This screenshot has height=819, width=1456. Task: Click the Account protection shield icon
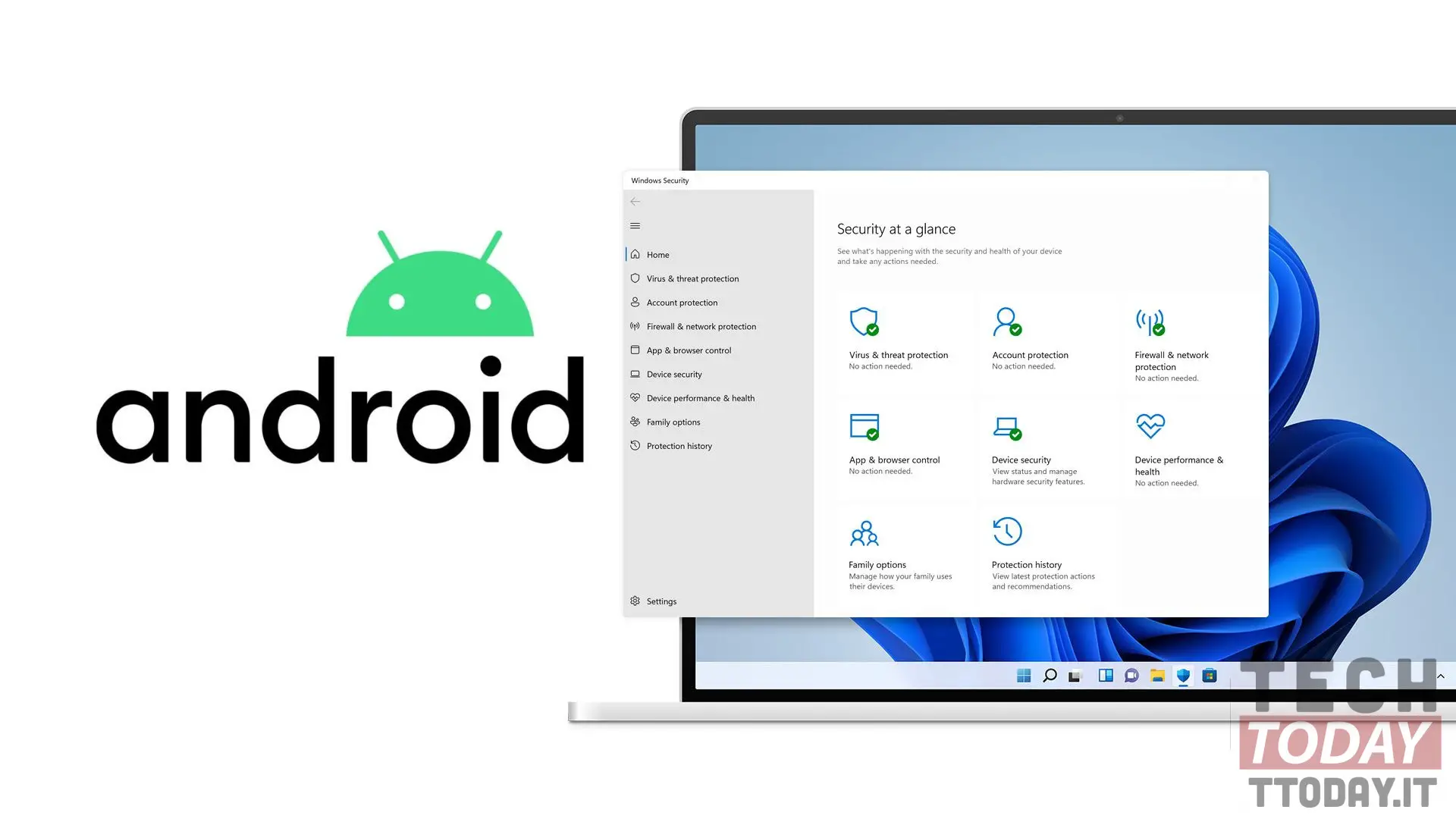pos(1008,320)
